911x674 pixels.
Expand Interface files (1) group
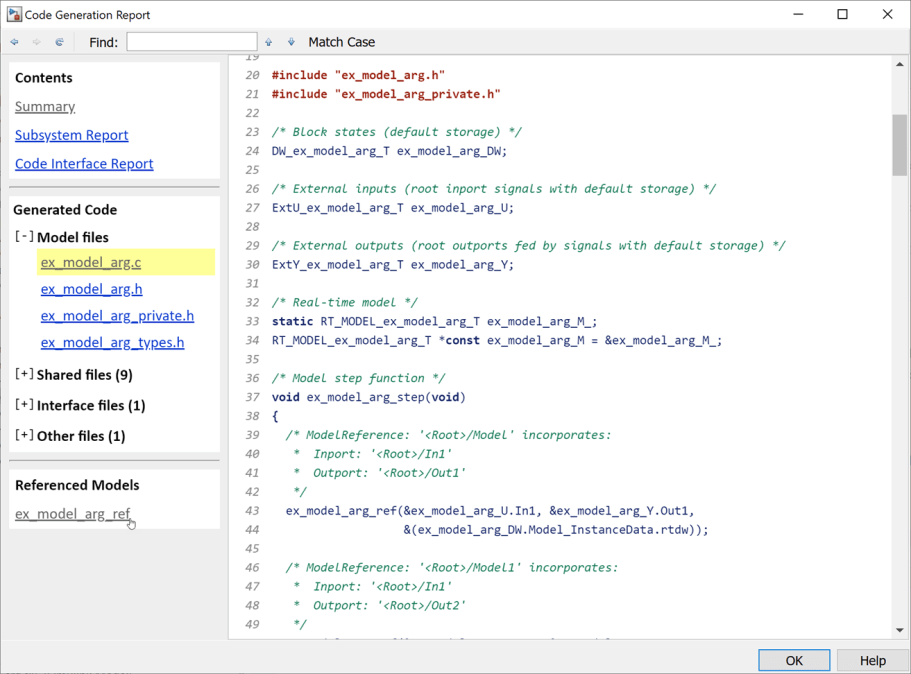24,405
